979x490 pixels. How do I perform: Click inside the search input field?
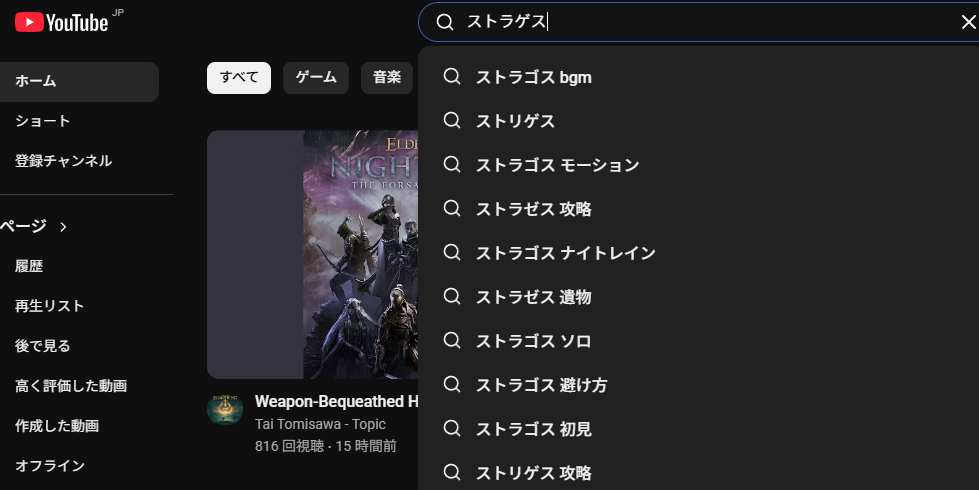700,22
